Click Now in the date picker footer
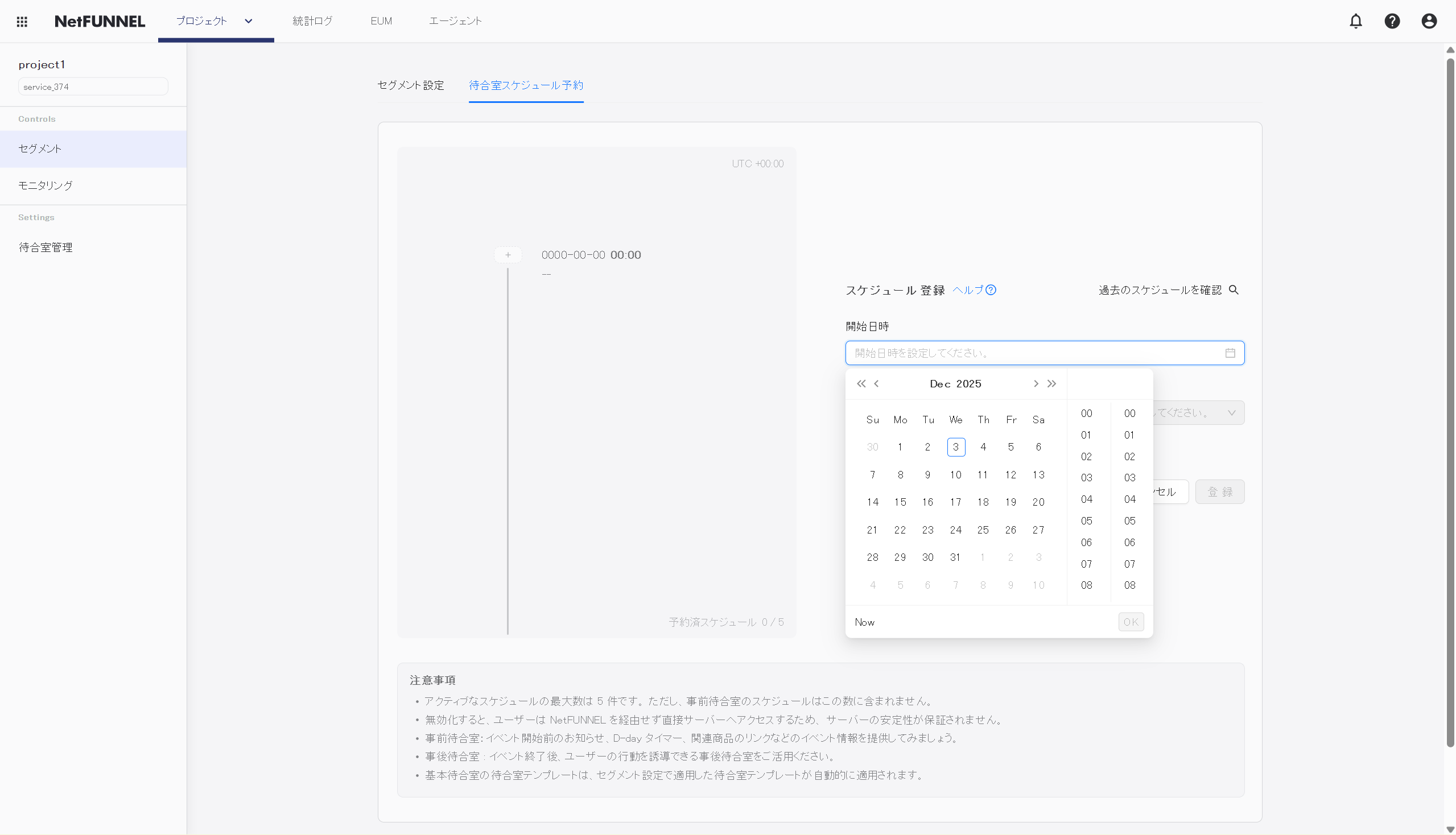1456x835 pixels. coord(864,622)
